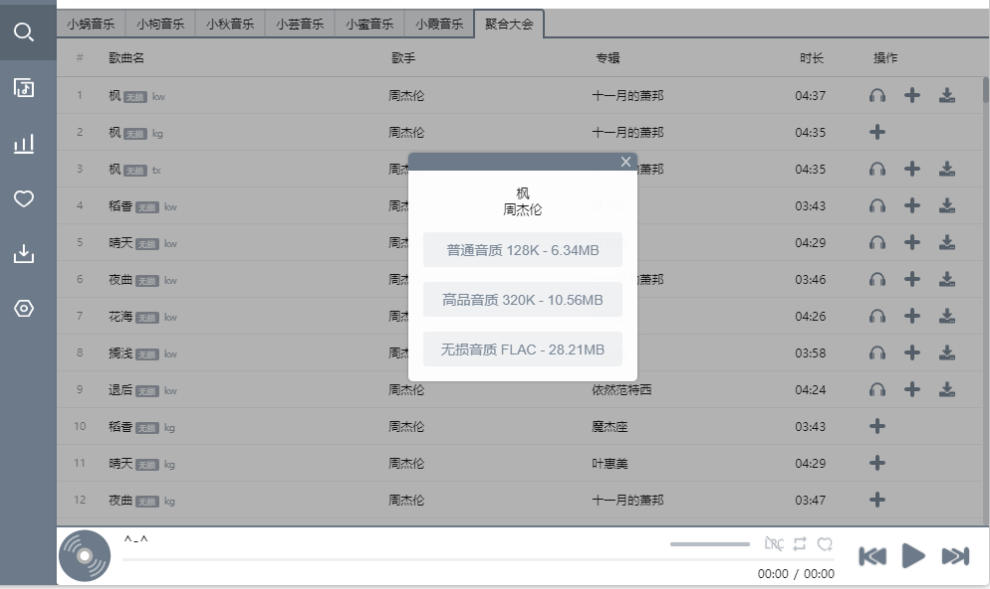The height and width of the screenshot is (589, 990).
Task: Add current song to favorites in player bar
Action: tap(825, 544)
